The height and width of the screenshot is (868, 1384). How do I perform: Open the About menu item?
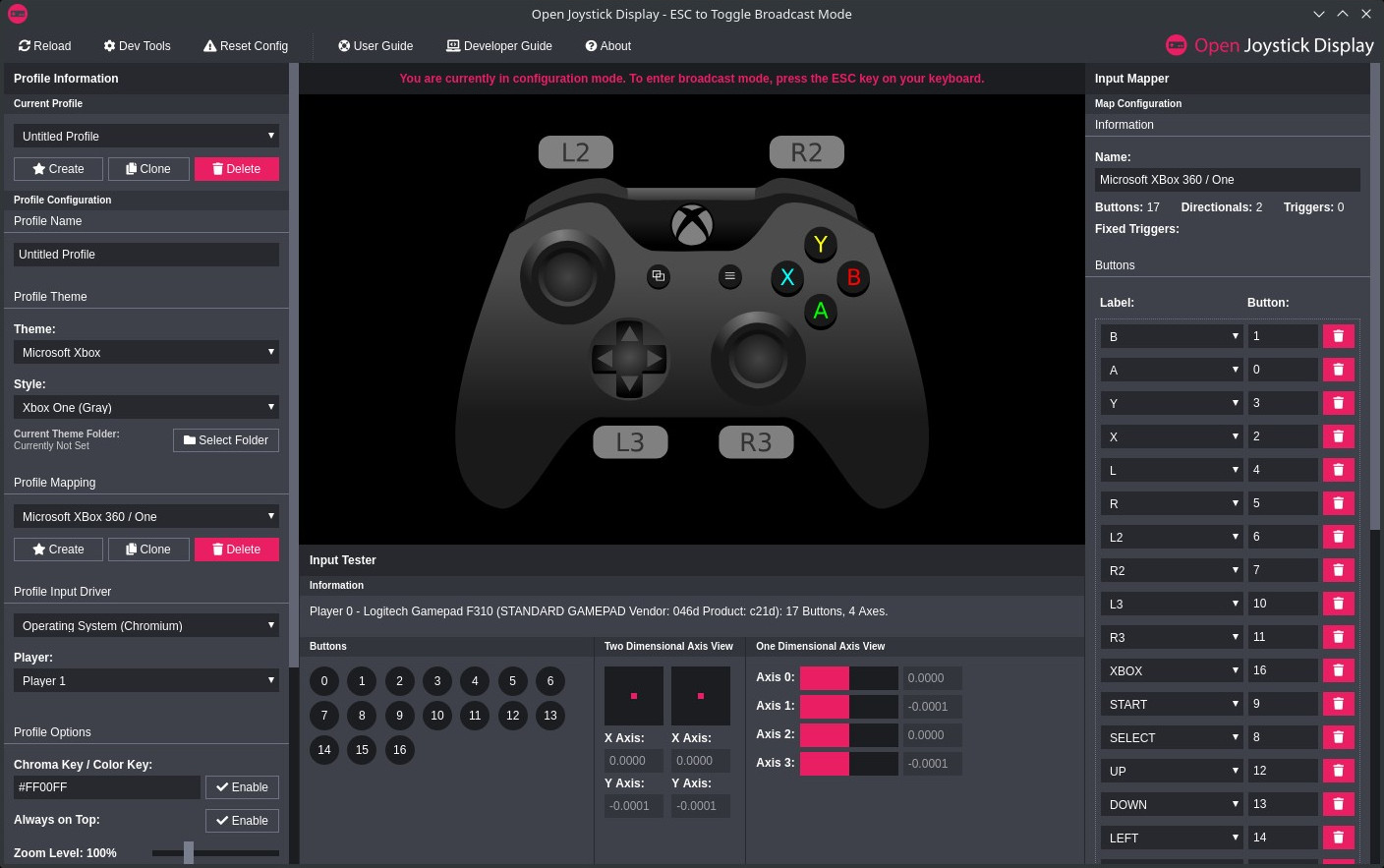(608, 46)
